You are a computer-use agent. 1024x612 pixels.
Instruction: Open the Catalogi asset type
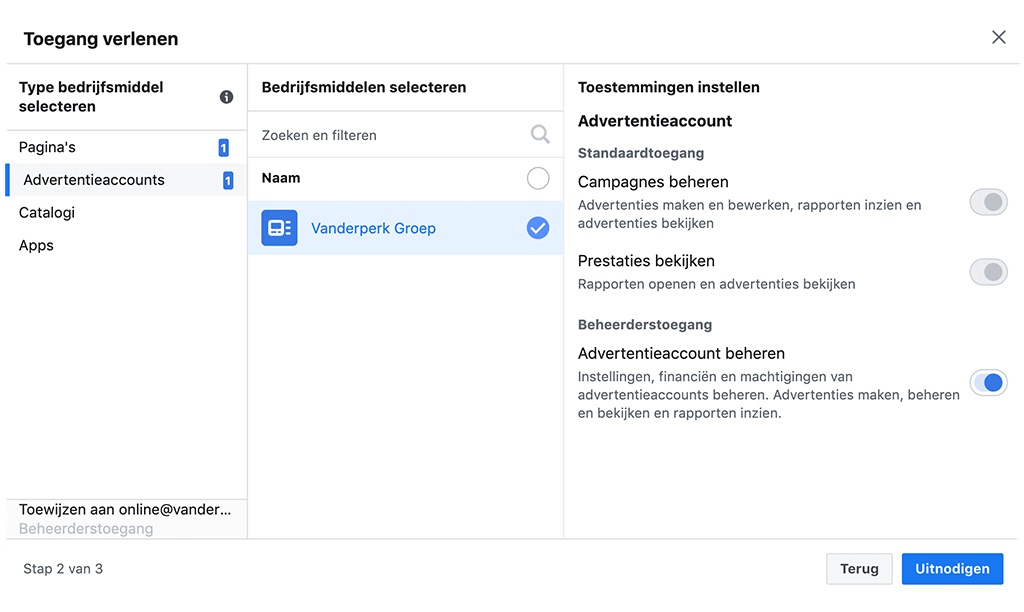(47, 213)
